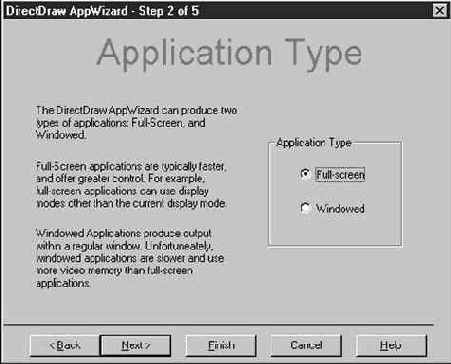451x364 pixels.
Task: Select the Full-screen radio button
Action: click(305, 174)
